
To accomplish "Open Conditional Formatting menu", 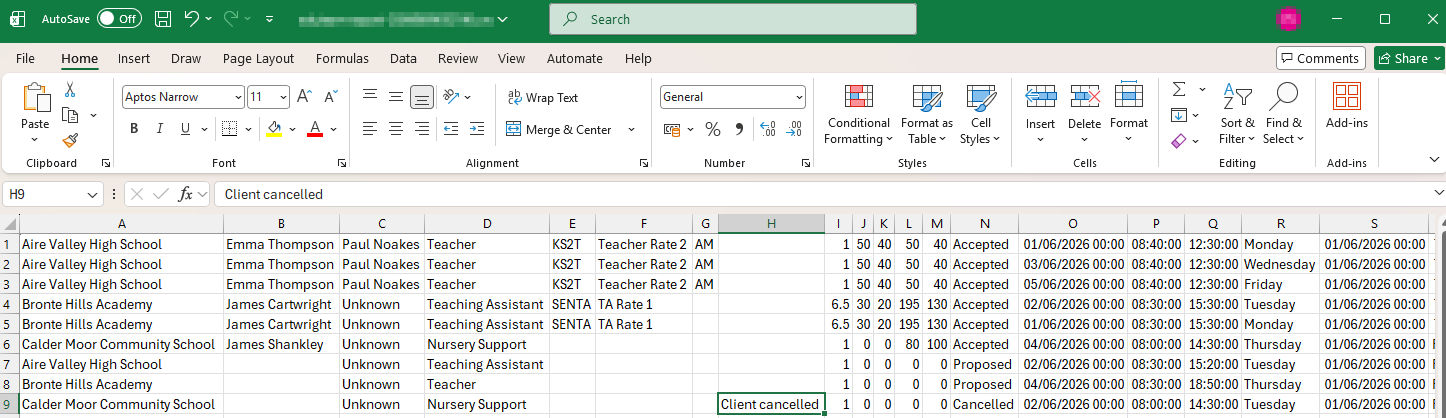I will click(x=858, y=115).
